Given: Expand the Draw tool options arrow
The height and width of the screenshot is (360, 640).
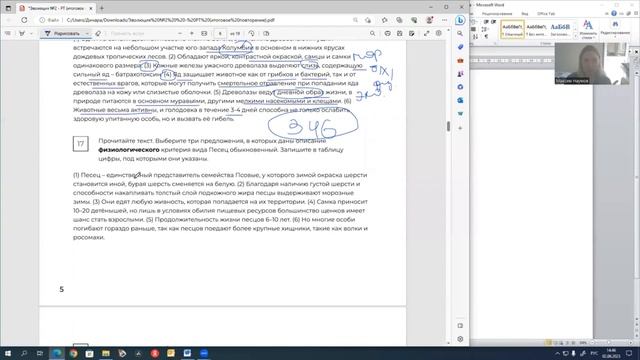Looking at the screenshot, I should [87, 33].
